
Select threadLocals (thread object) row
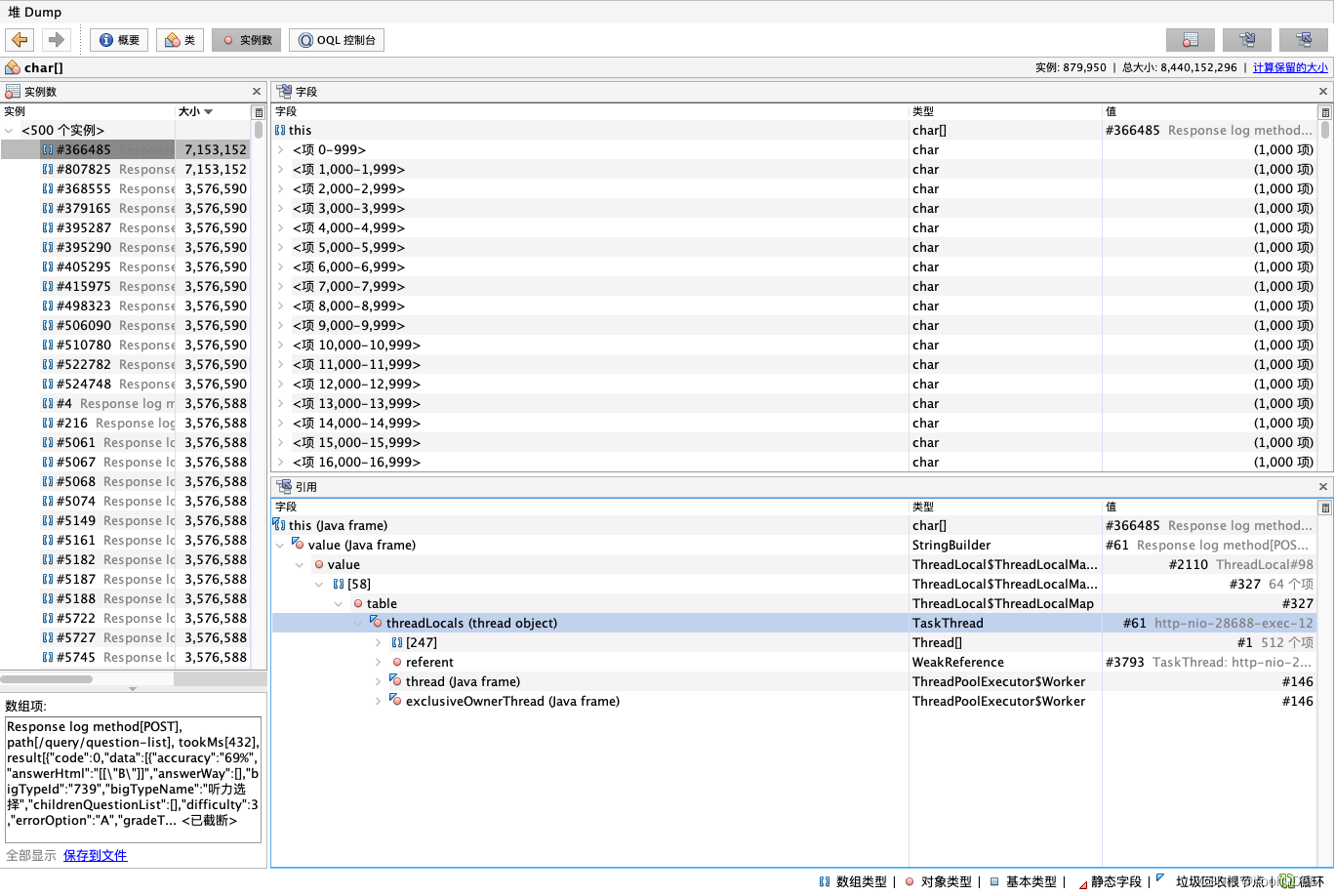coord(794,623)
